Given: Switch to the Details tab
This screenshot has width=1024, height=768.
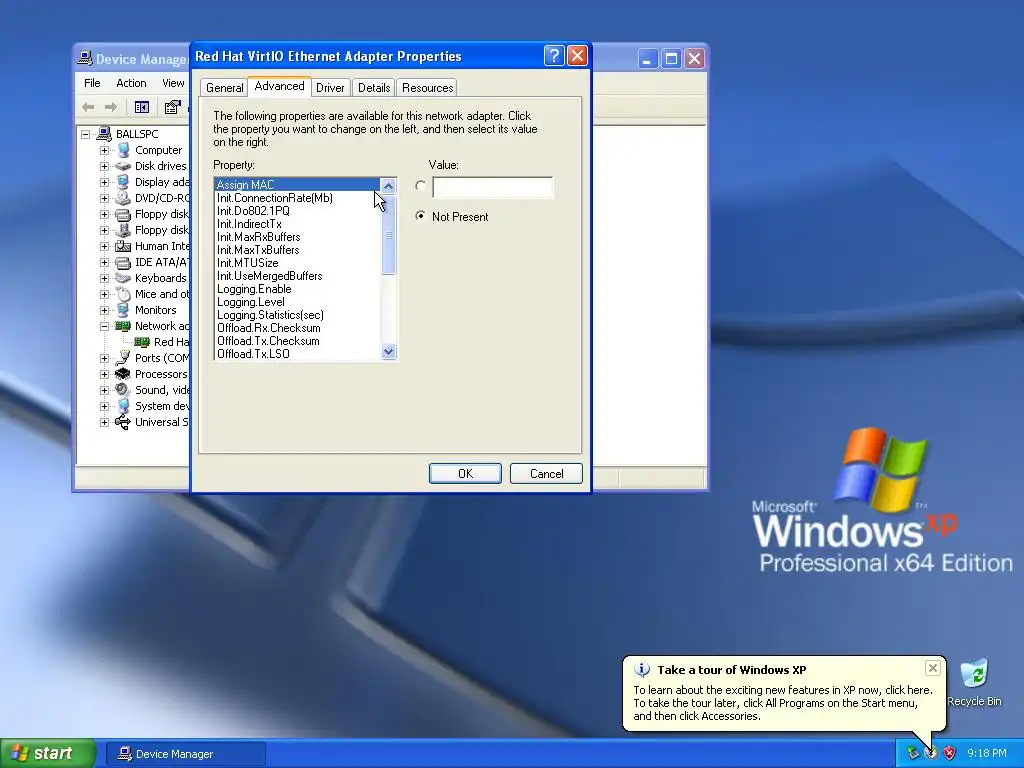Looking at the screenshot, I should click(x=374, y=88).
